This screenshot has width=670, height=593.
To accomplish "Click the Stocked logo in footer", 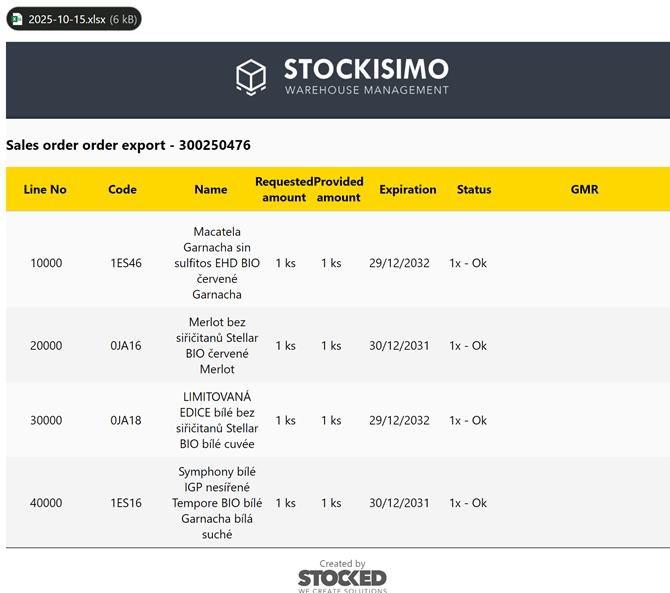I will pyautogui.click(x=342, y=579).
